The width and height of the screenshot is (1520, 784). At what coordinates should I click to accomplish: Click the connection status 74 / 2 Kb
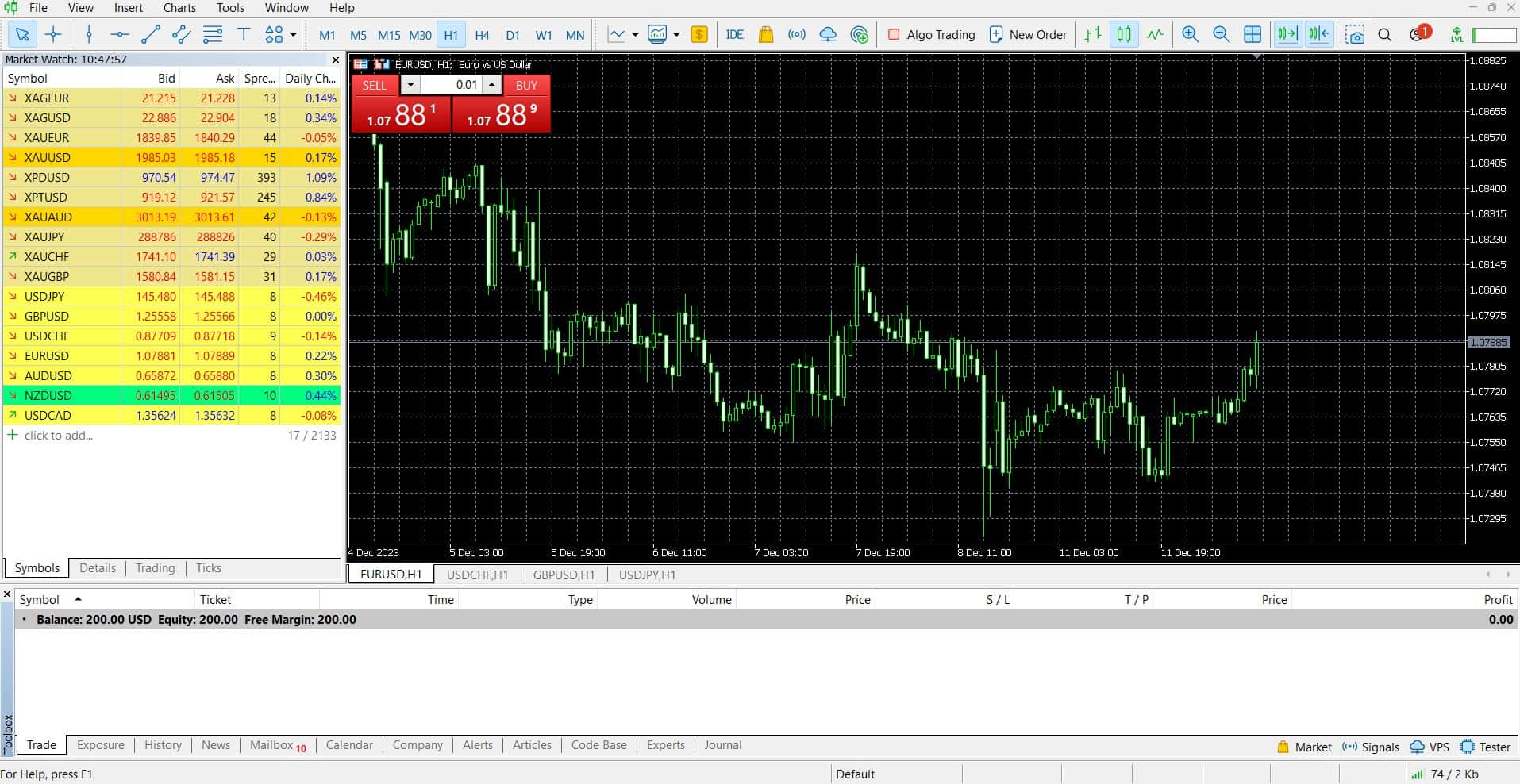click(x=1445, y=774)
